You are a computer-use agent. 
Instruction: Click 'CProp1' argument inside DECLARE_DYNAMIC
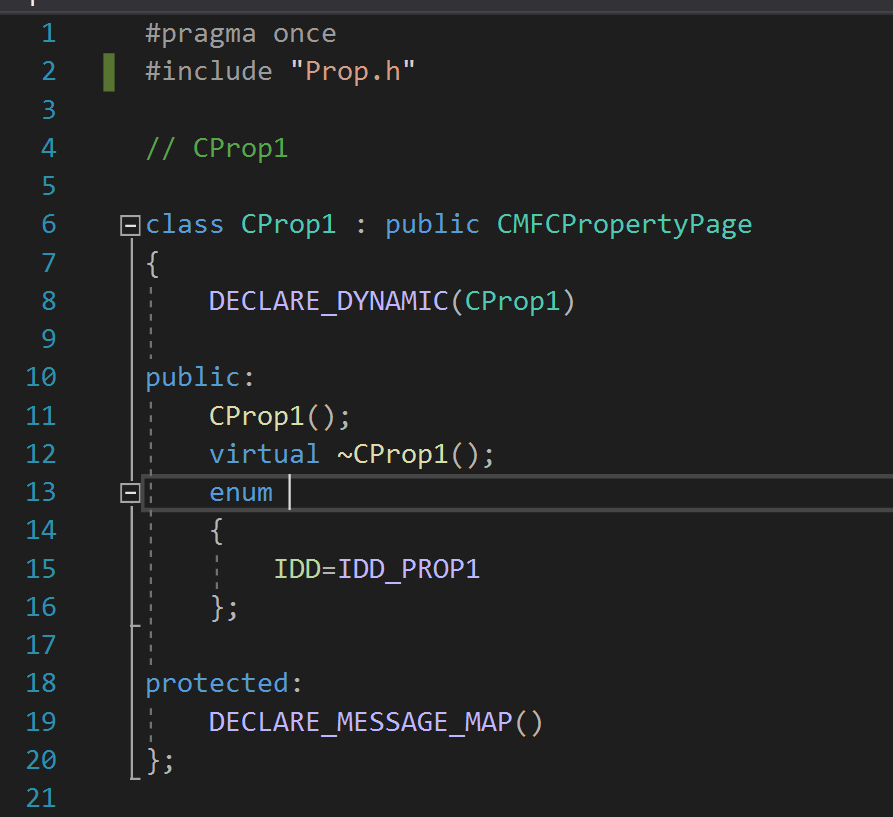pyautogui.click(x=513, y=301)
